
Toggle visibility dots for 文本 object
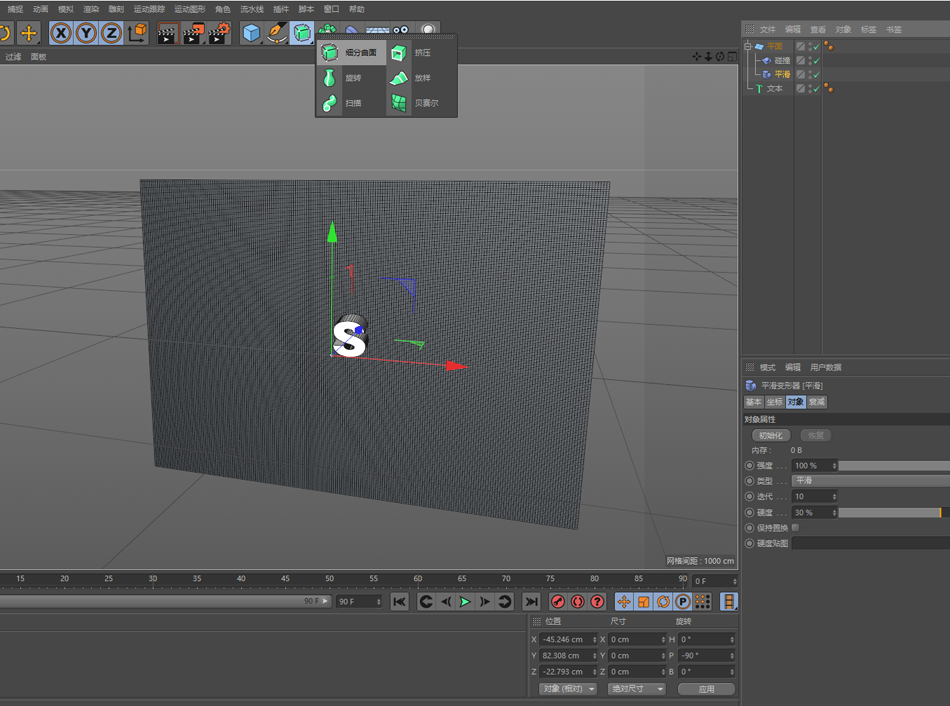pyautogui.click(x=810, y=88)
